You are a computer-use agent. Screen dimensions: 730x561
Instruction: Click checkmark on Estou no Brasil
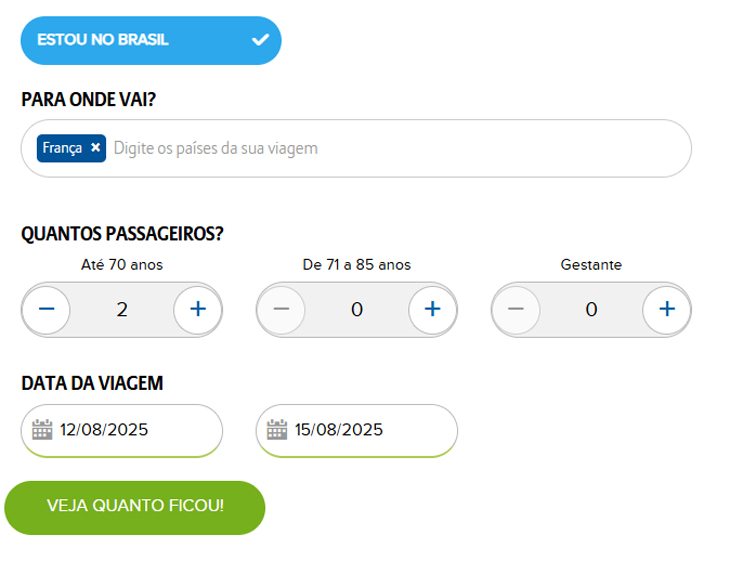pos(260,40)
